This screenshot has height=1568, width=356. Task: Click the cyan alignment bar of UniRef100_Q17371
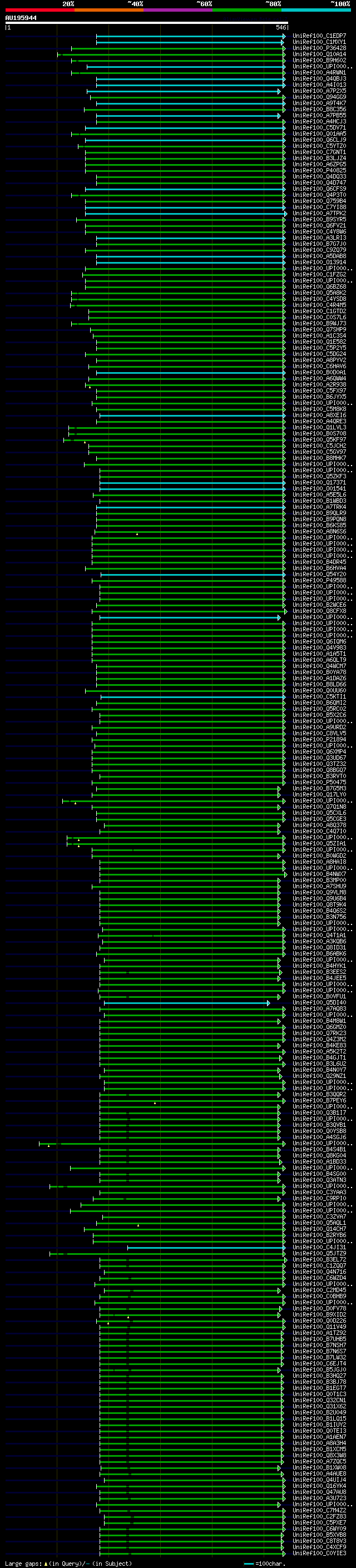click(x=192, y=483)
